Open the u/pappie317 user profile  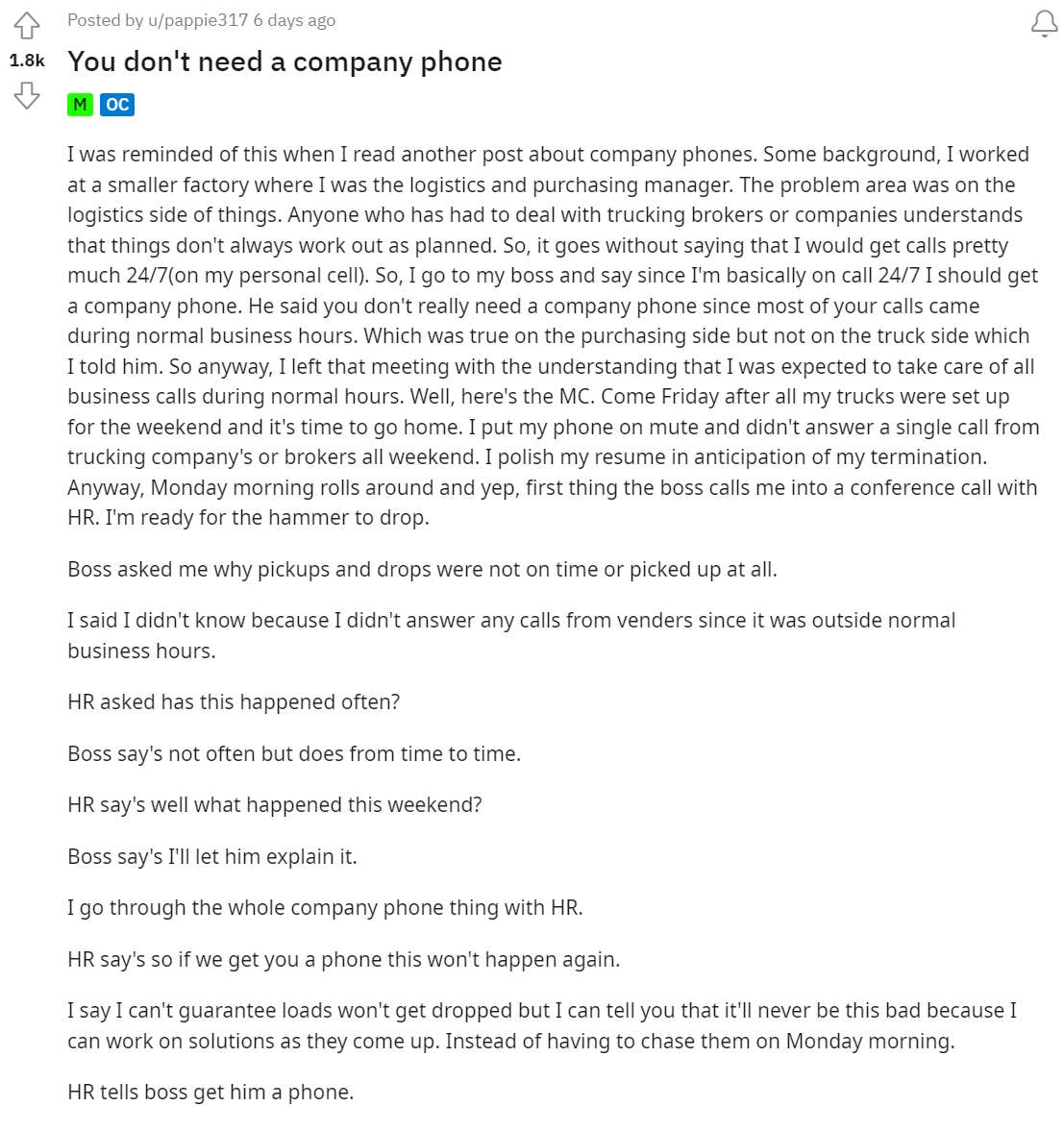click(x=198, y=20)
